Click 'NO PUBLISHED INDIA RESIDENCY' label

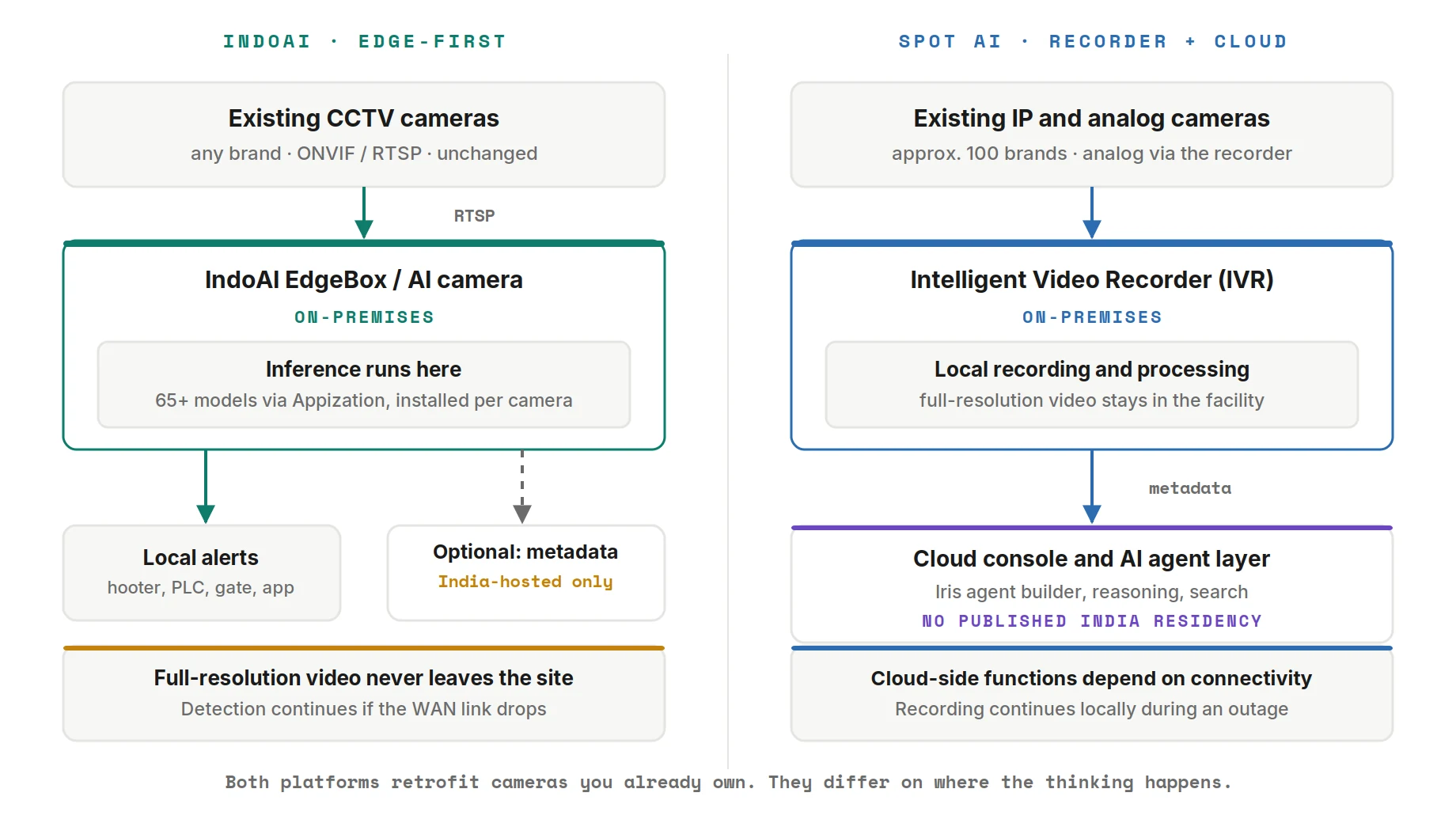pos(1092,621)
